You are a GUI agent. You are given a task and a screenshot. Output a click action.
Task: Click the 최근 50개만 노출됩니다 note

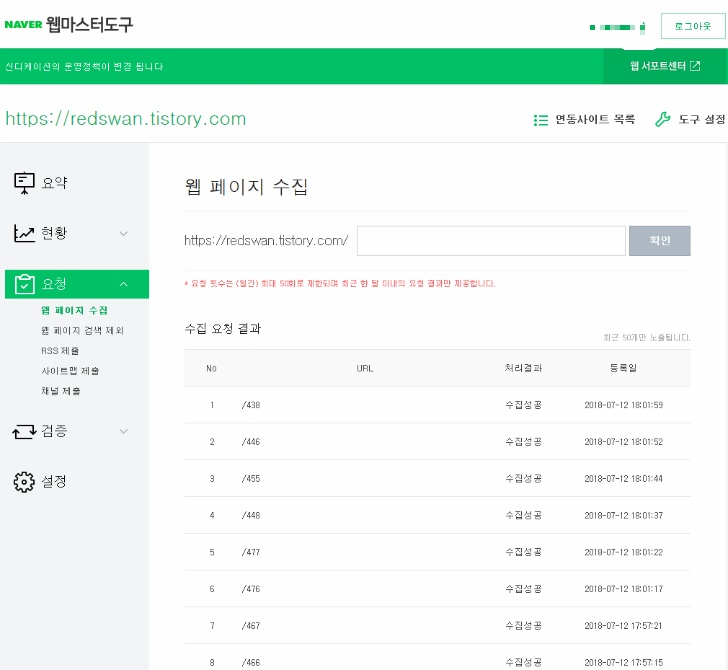point(646,338)
